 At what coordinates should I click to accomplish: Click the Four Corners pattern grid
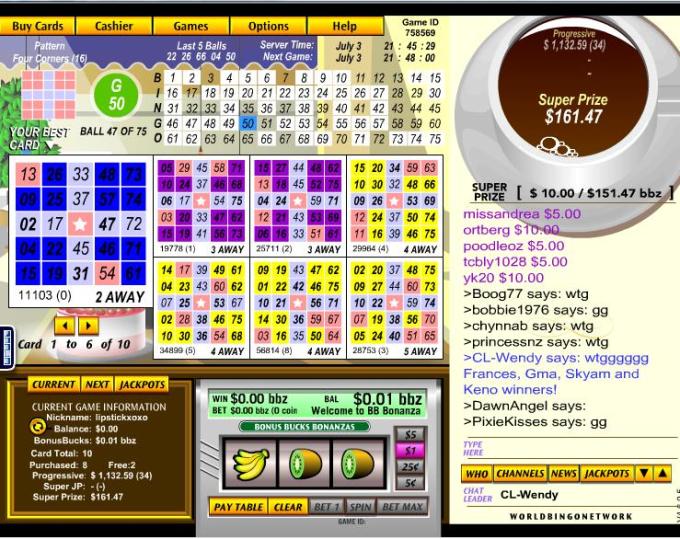tap(48, 95)
